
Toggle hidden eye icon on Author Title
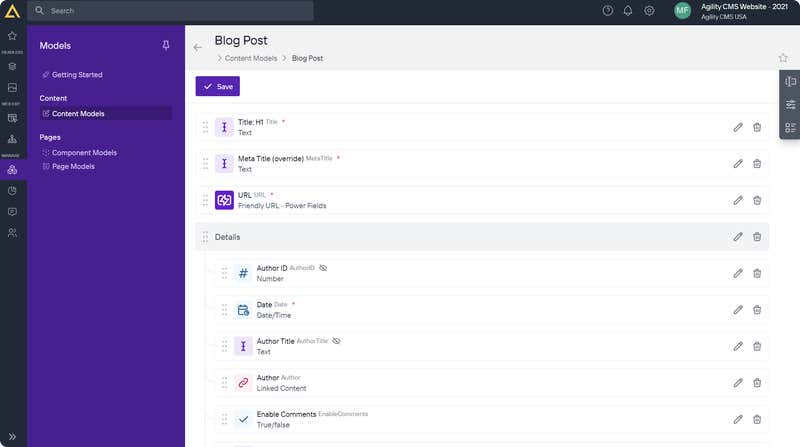point(336,341)
